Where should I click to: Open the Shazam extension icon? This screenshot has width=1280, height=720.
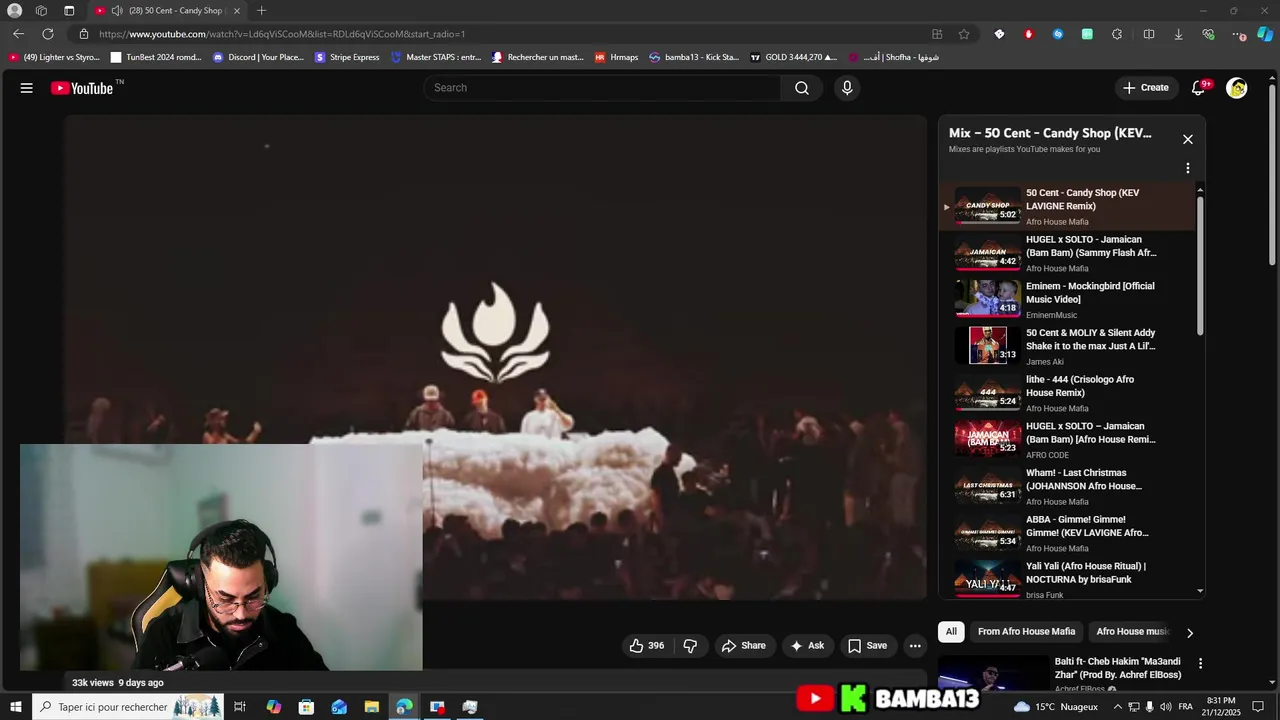coord(1058,34)
